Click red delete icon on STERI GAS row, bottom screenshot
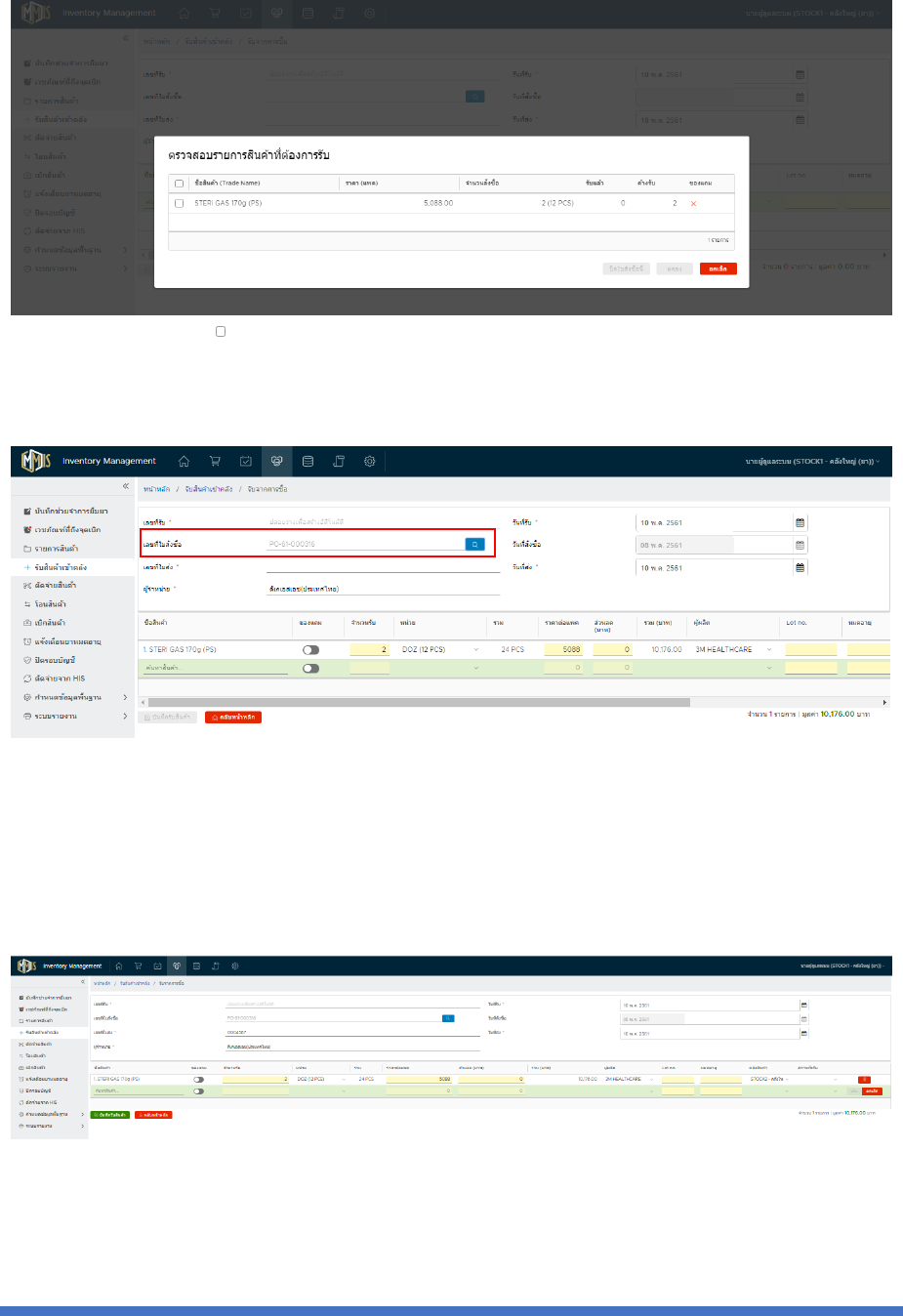This screenshot has height=1316, width=903. (x=864, y=1080)
